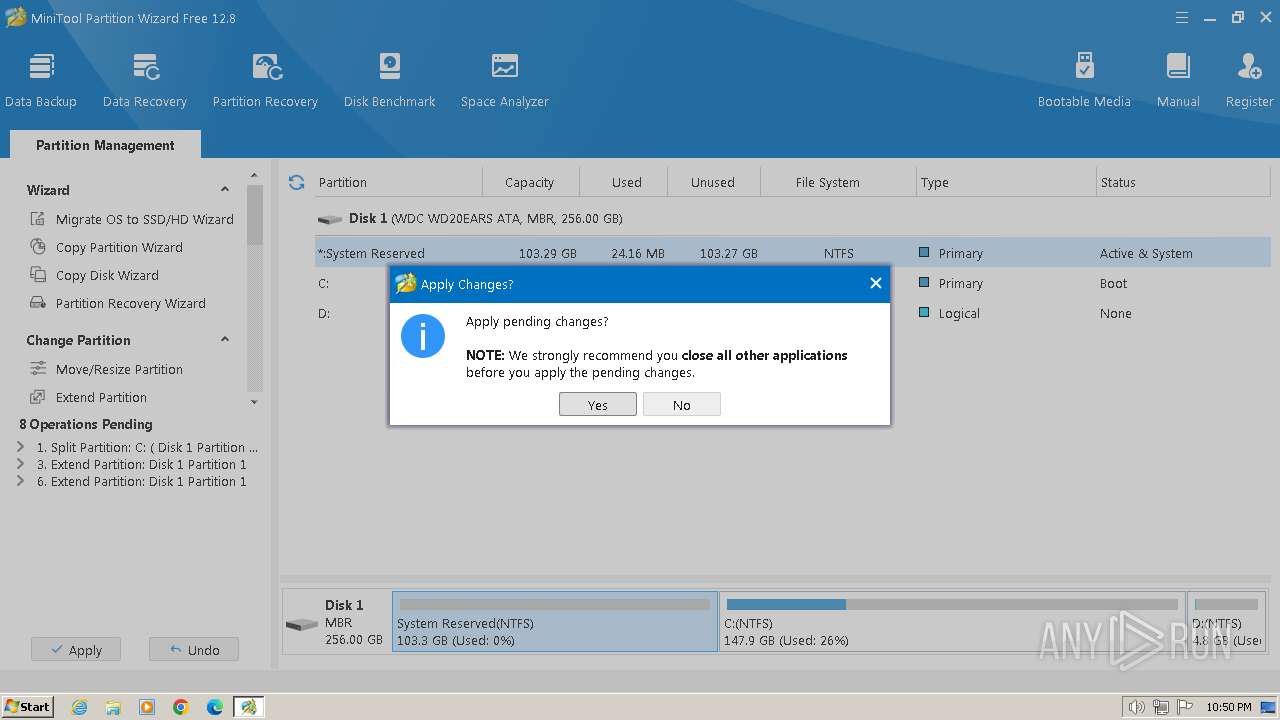Viewport: 1280px width, 720px height.
Task: Sort by the Unused column header
Action: (713, 182)
